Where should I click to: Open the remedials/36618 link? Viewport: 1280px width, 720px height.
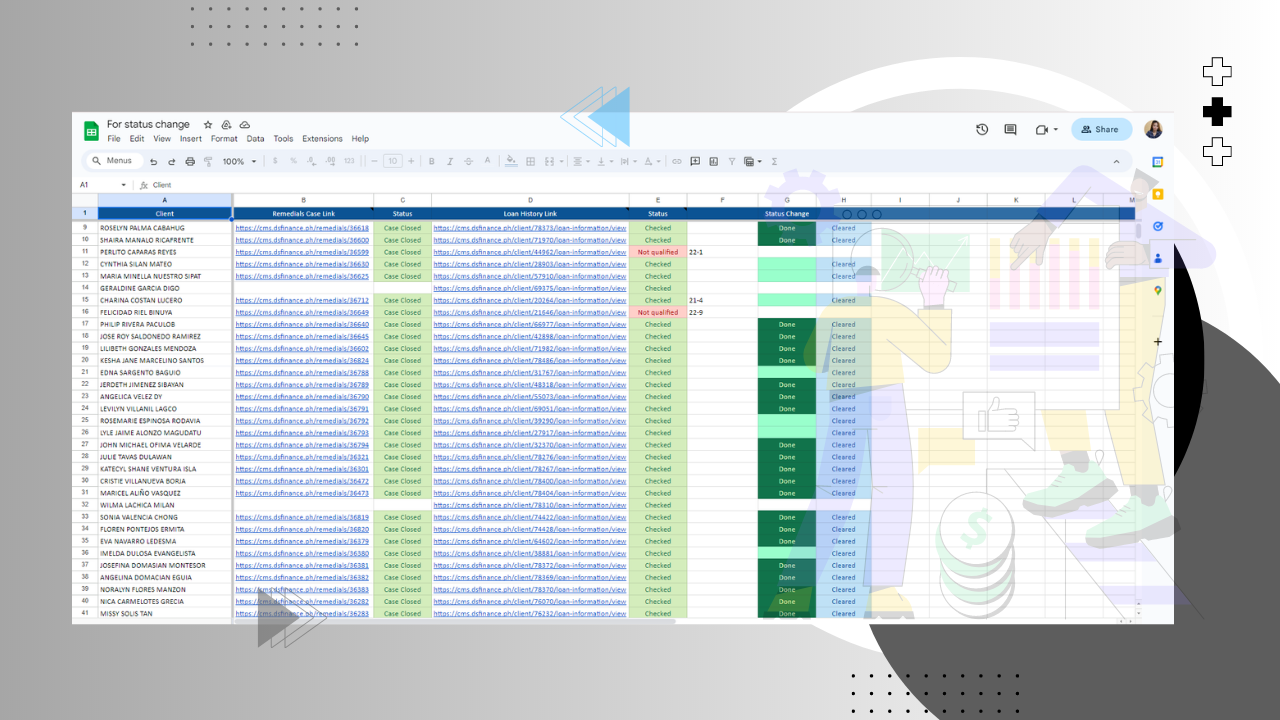[302, 228]
